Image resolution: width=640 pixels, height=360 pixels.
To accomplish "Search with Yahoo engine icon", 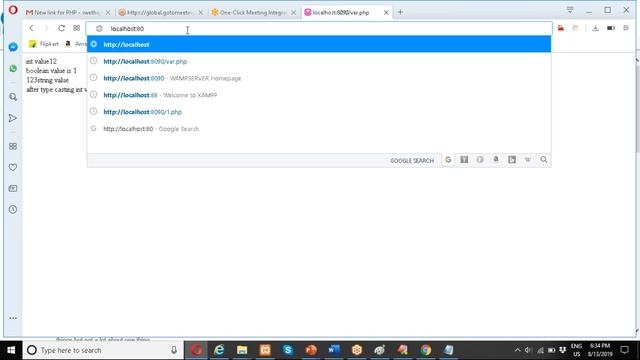I will pos(464,160).
